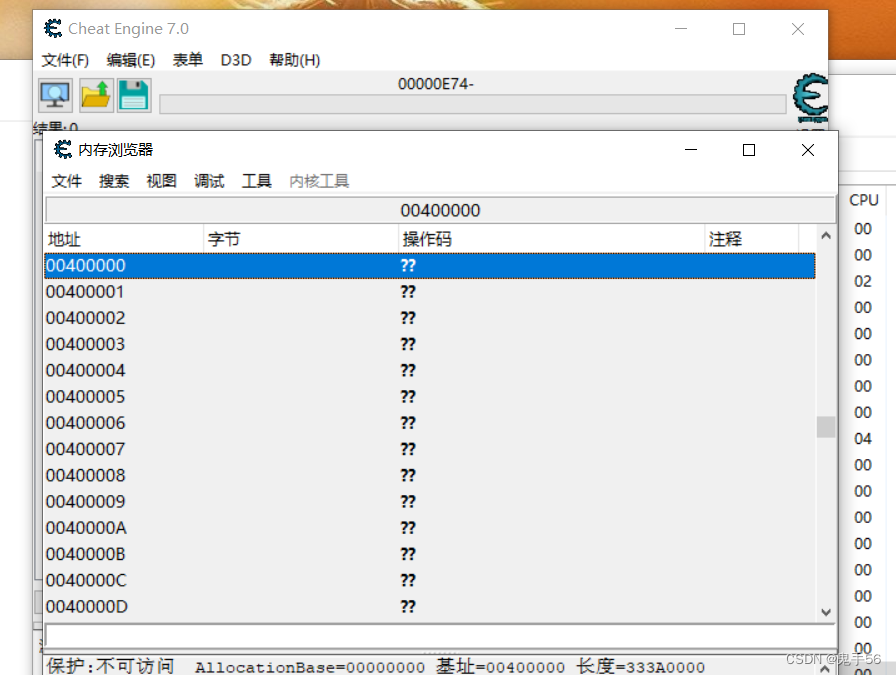This screenshot has height=675, width=896.
Task: Click the process name progress bar
Action: [x=473, y=105]
